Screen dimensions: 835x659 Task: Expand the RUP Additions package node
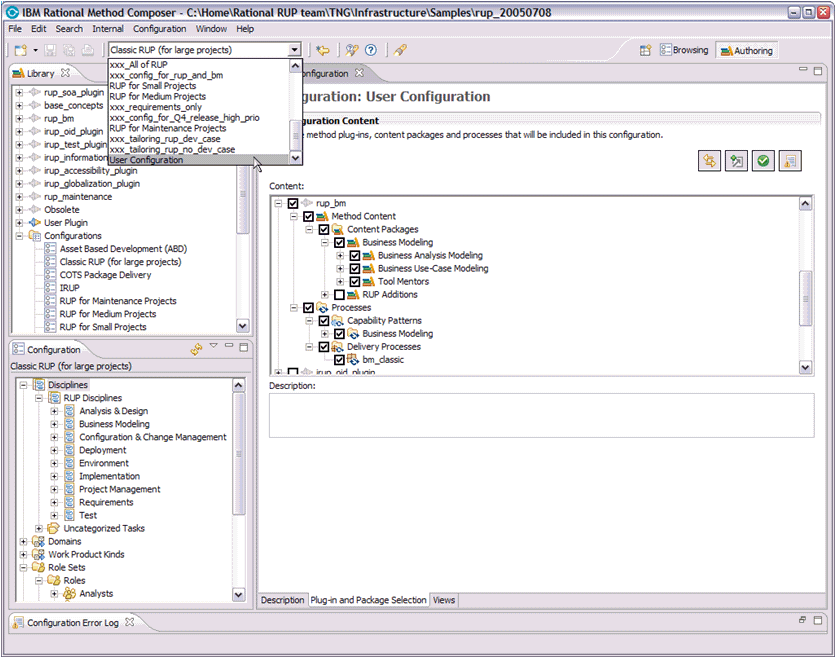tap(324, 295)
